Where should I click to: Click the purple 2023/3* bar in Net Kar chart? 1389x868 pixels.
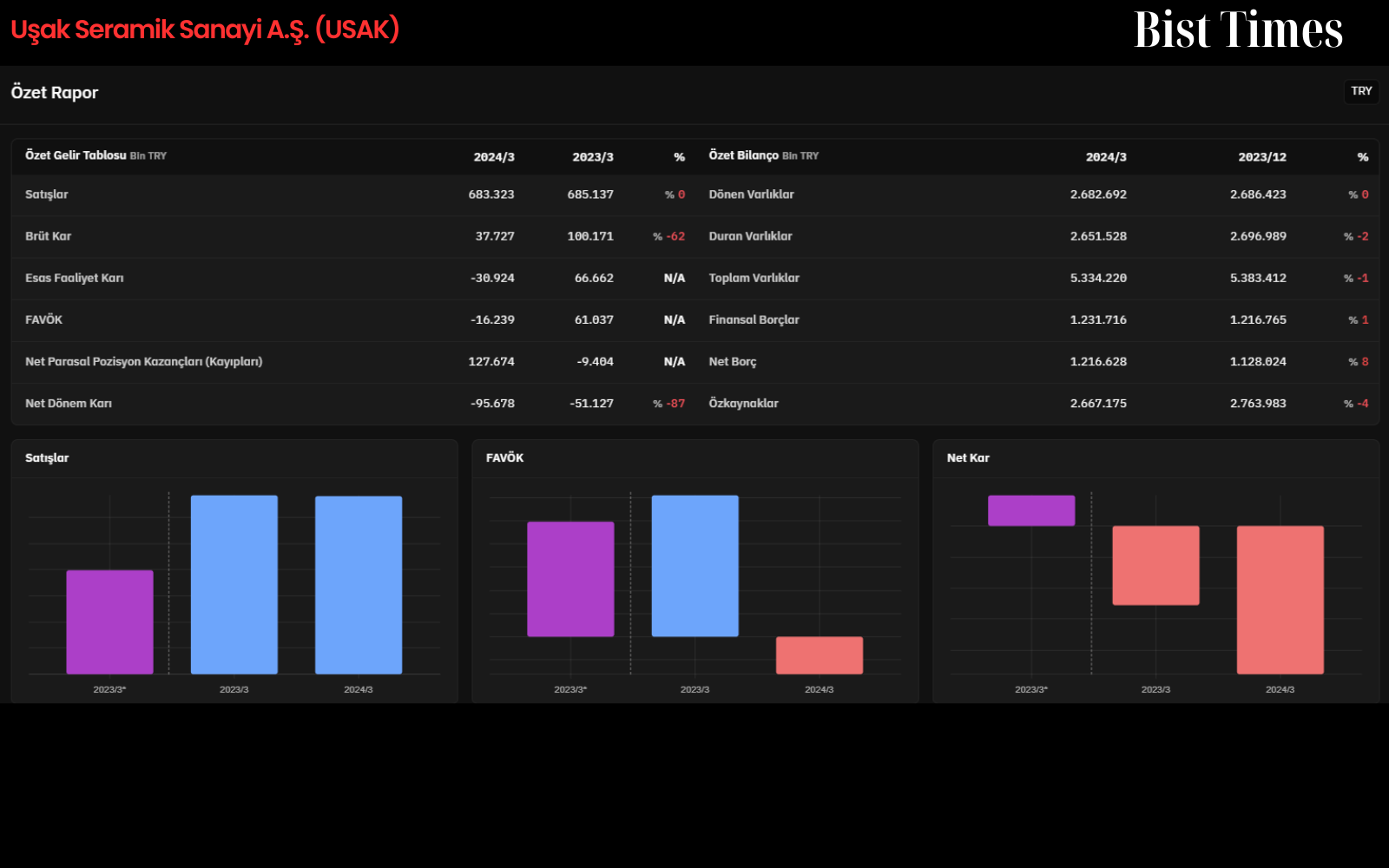click(x=1031, y=510)
